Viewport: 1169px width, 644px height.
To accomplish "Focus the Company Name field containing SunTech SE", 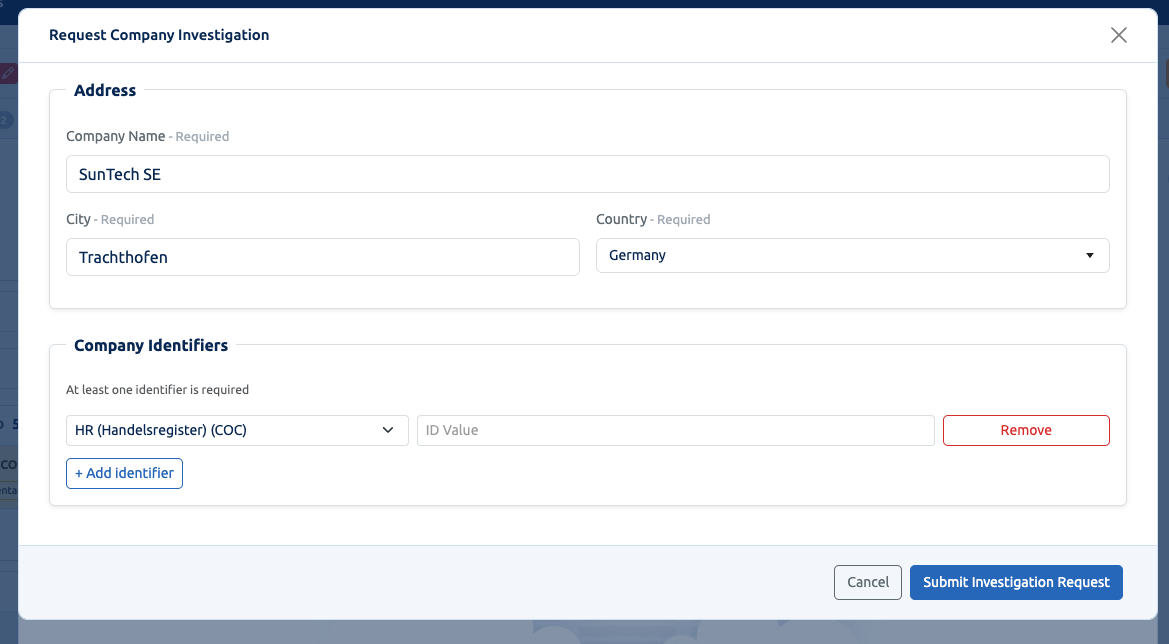I will coord(587,174).
